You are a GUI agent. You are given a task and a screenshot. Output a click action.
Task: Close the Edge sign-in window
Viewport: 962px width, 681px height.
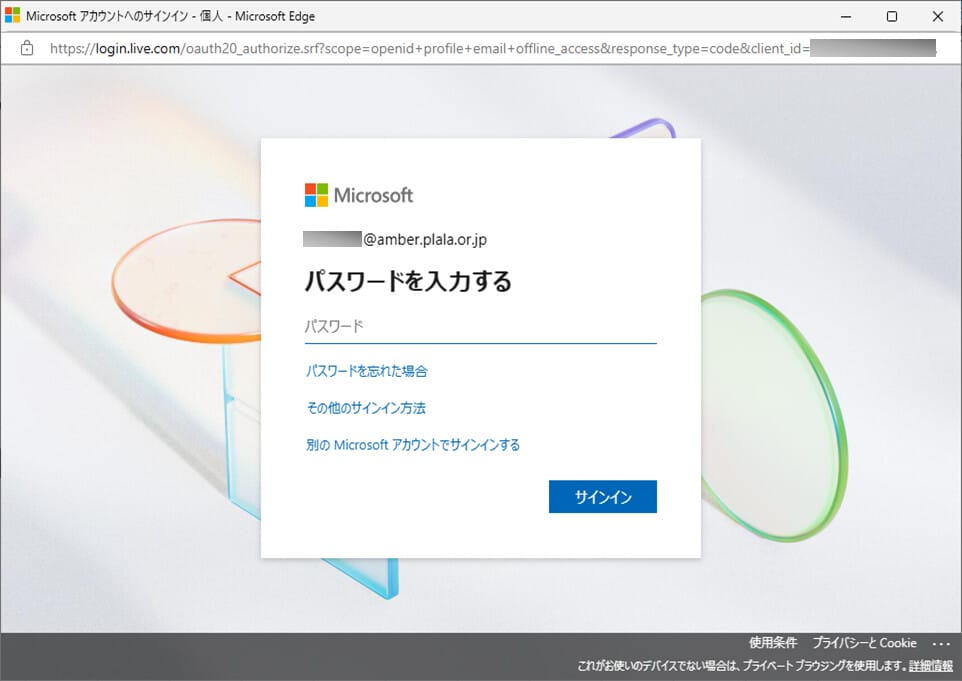[x=938, y=17]
